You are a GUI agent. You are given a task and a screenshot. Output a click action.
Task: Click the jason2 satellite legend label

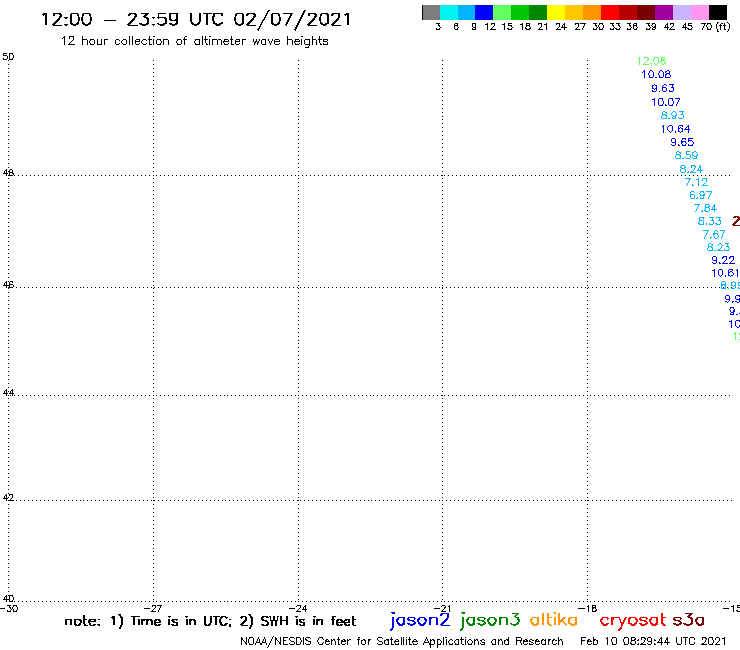click(420, 621)
